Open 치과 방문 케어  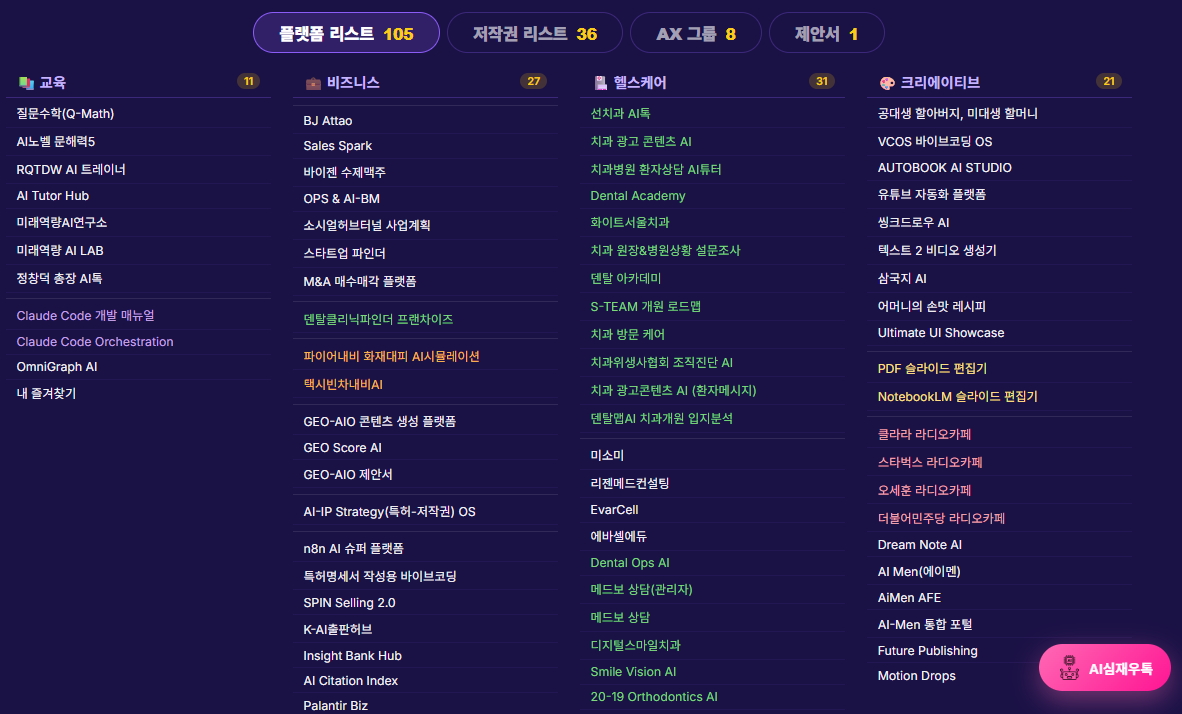[x=628, y=335]
